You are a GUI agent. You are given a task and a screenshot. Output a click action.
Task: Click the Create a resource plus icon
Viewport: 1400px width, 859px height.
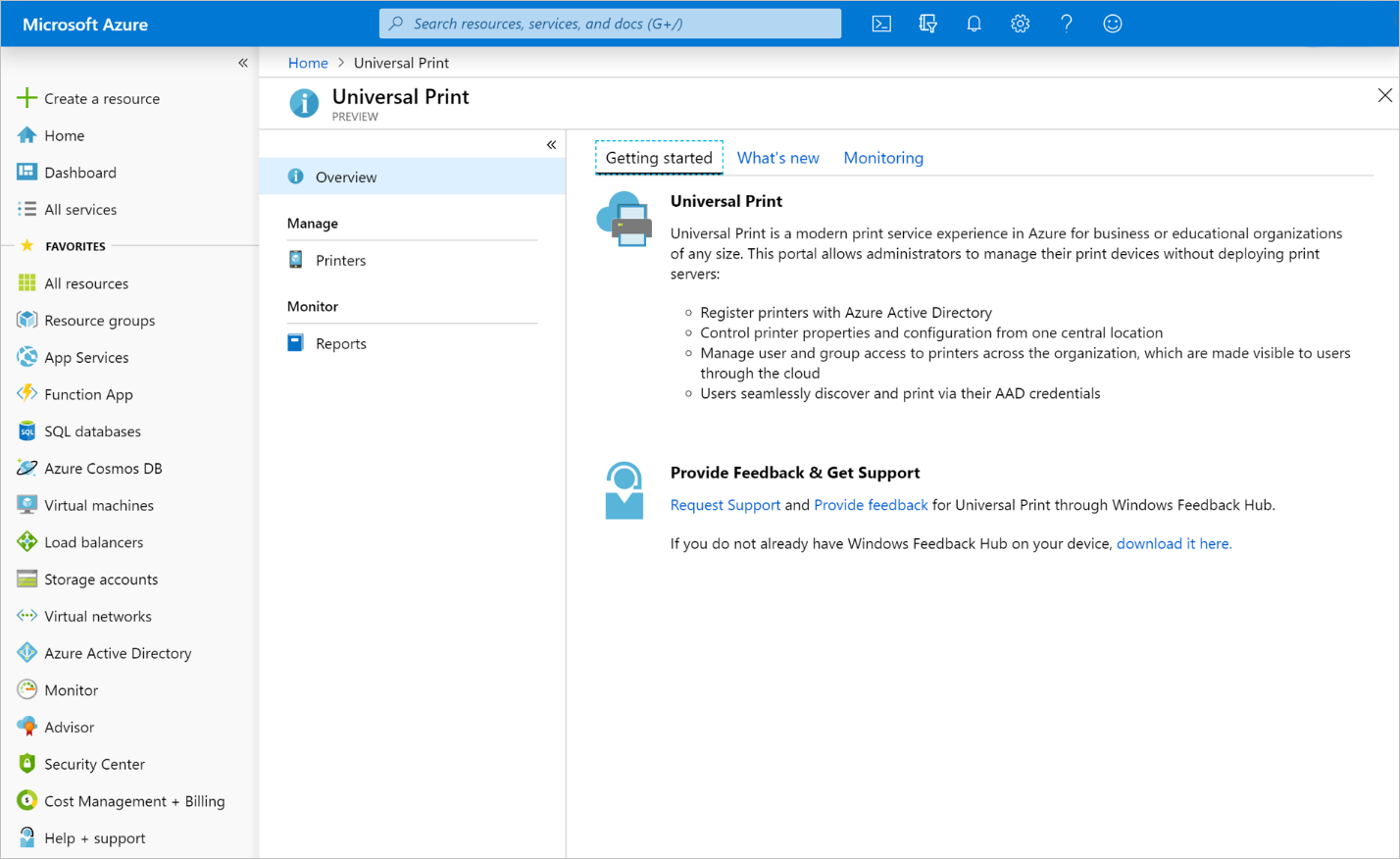(26, 98)
